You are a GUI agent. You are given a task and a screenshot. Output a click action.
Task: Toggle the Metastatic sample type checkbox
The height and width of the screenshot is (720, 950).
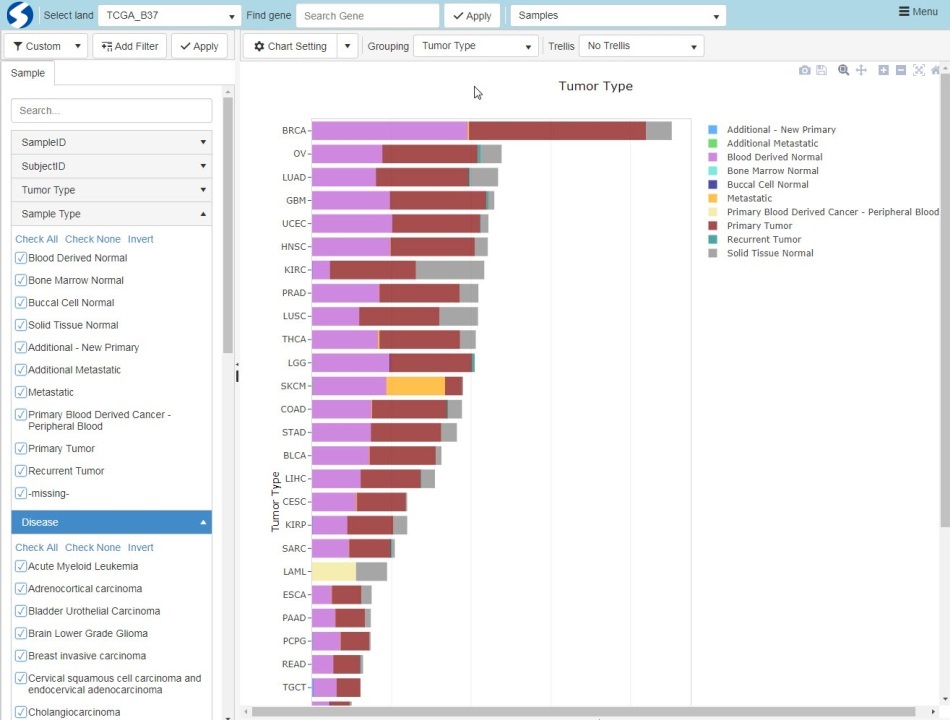click(x=21, y=392)
